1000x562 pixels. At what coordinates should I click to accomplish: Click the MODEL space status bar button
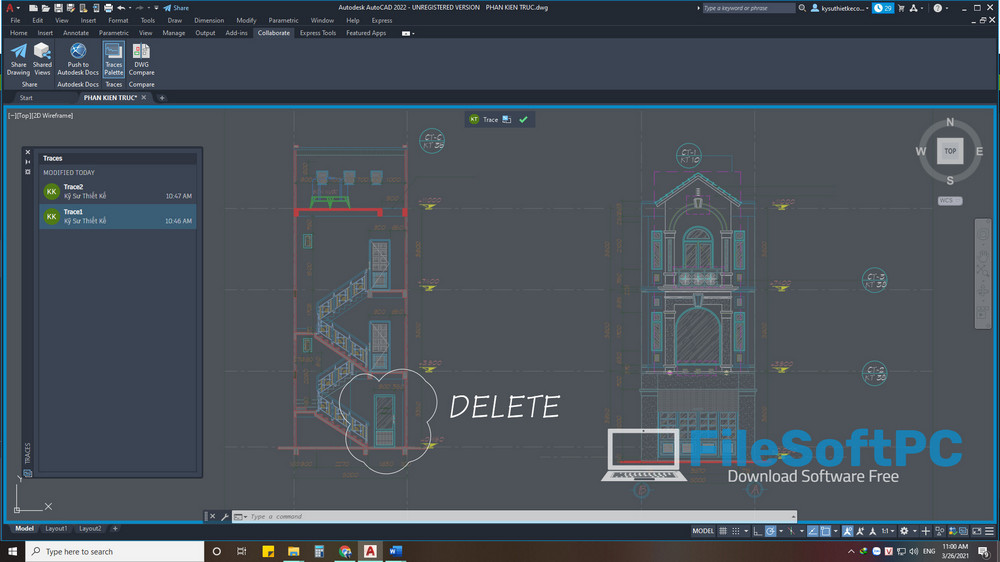[x=703, y=531]
